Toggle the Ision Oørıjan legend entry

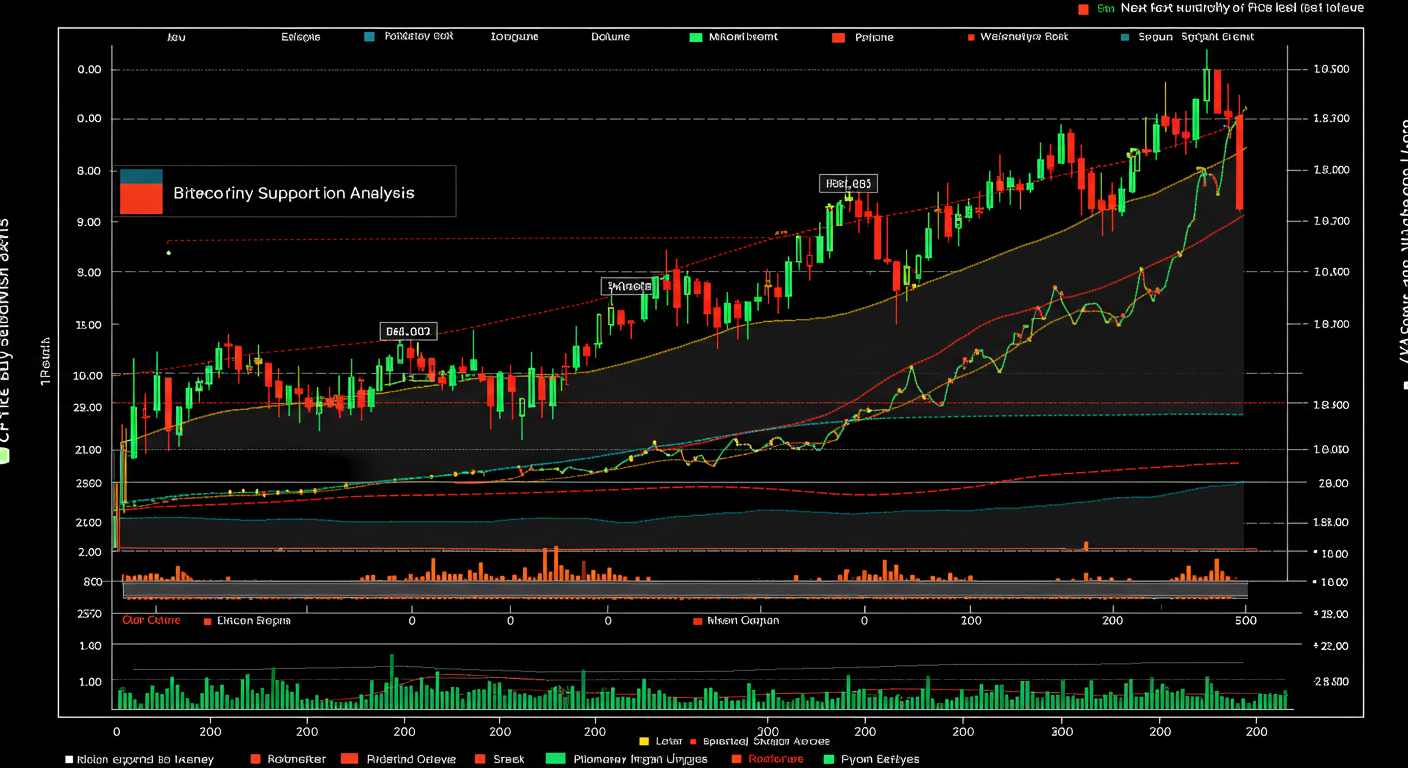[x=736, y=621]
